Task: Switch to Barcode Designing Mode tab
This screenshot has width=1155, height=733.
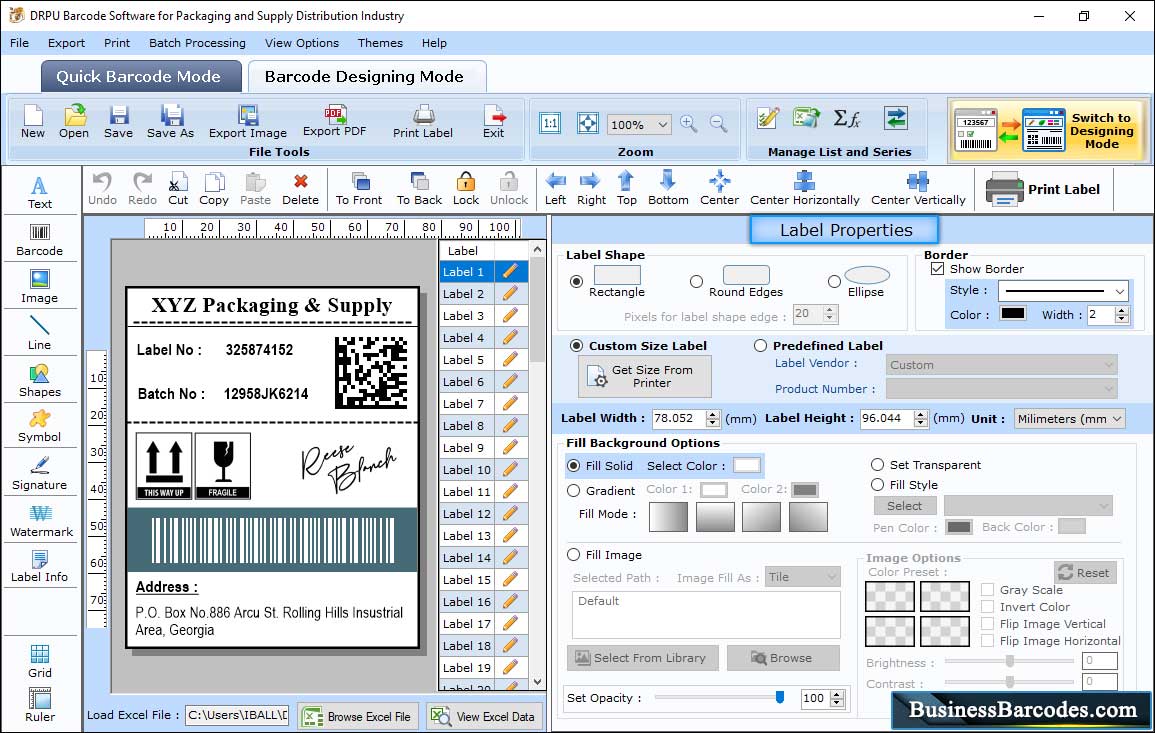Action: click(x=366, y=77)
